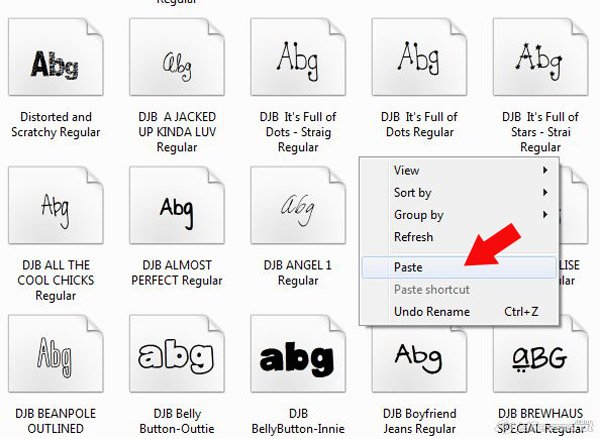Image resolution: width=600 pixels, height=439 pixels.
Task: Click the DJB A JACKED UP KINDA LUV Regular name
Action: click(x=177, y=132)
